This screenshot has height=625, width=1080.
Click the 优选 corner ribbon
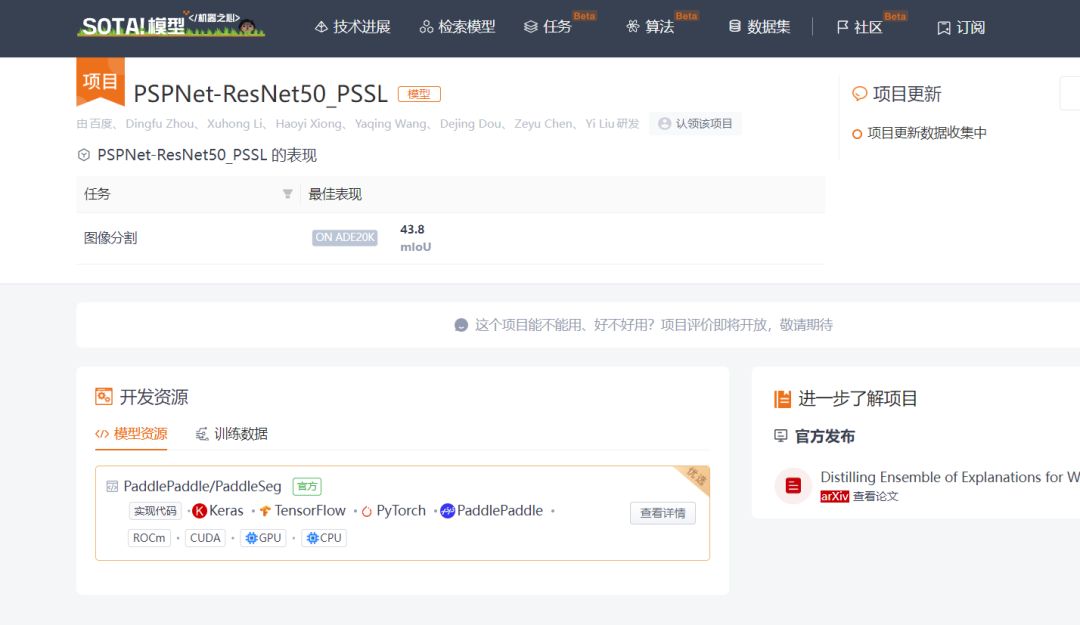[694, 479]
